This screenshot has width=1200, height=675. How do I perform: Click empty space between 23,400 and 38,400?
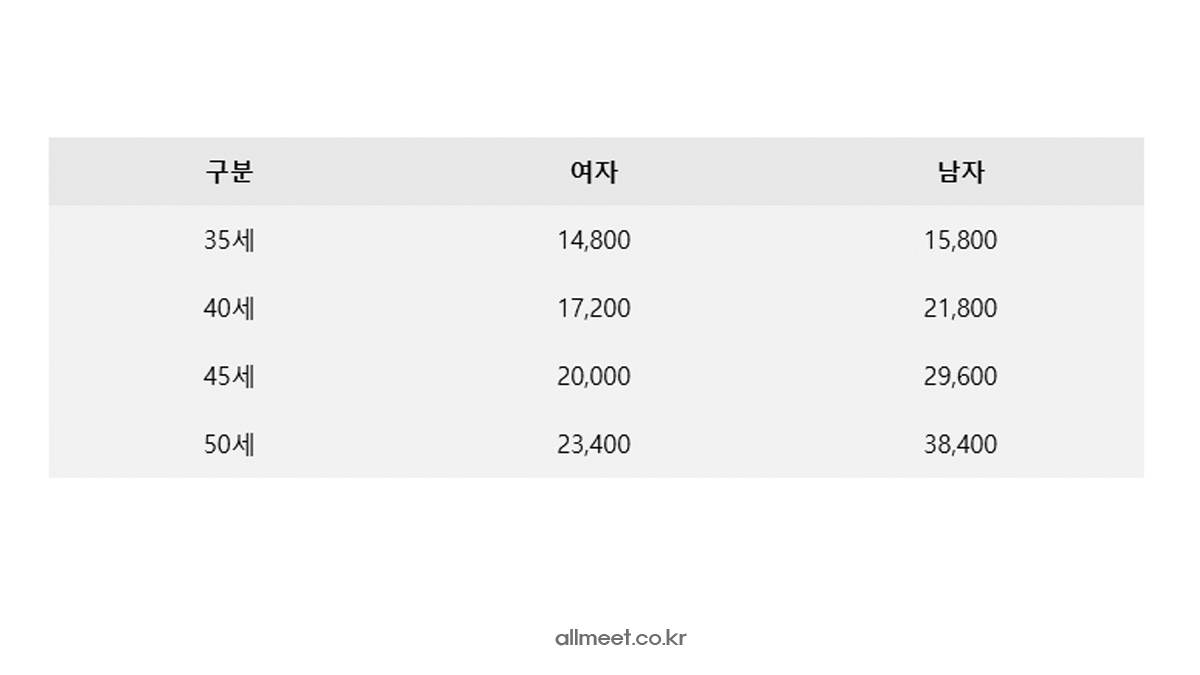tap(777, 444)
